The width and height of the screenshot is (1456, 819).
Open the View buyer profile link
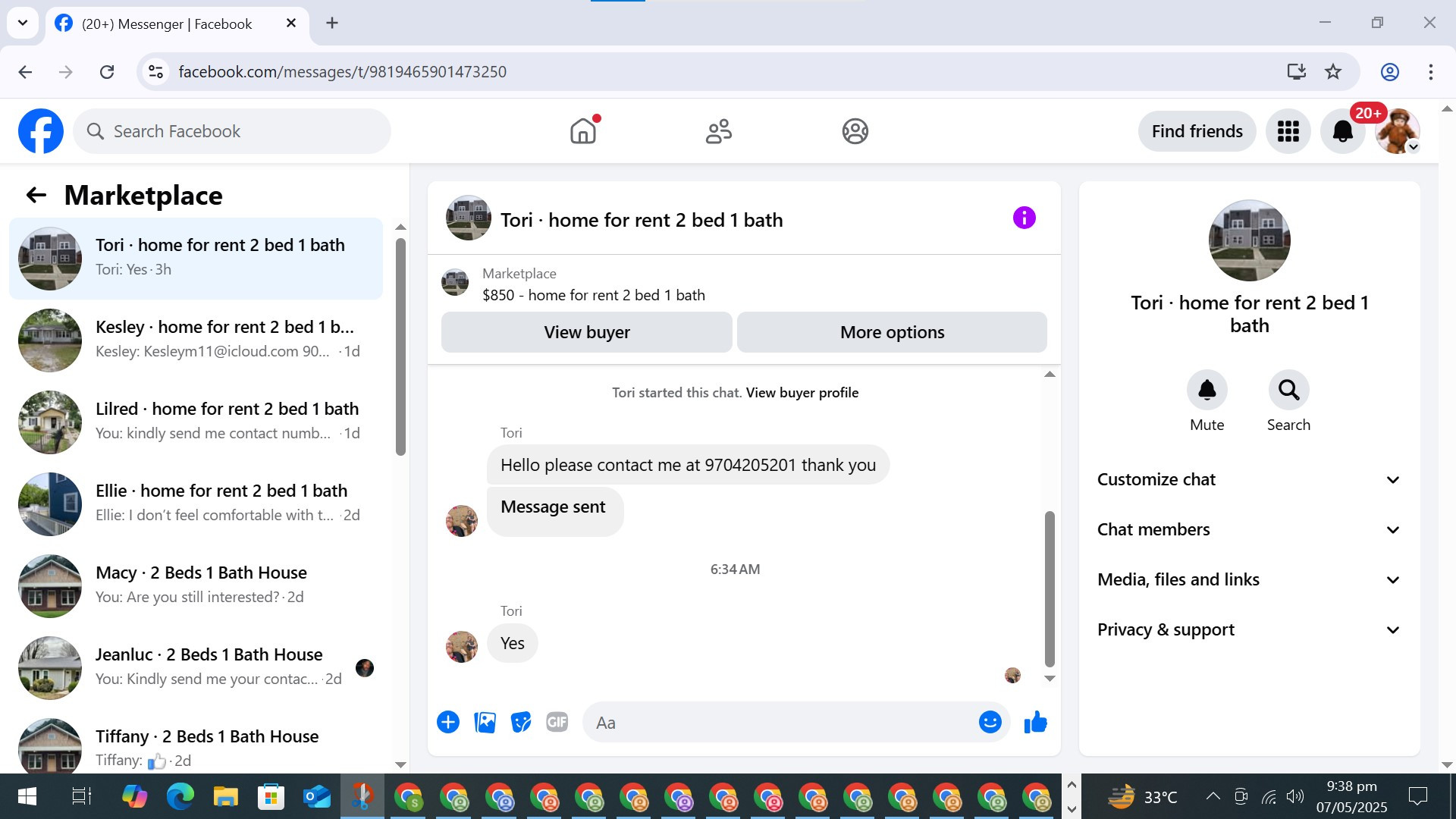pos(802,393)
